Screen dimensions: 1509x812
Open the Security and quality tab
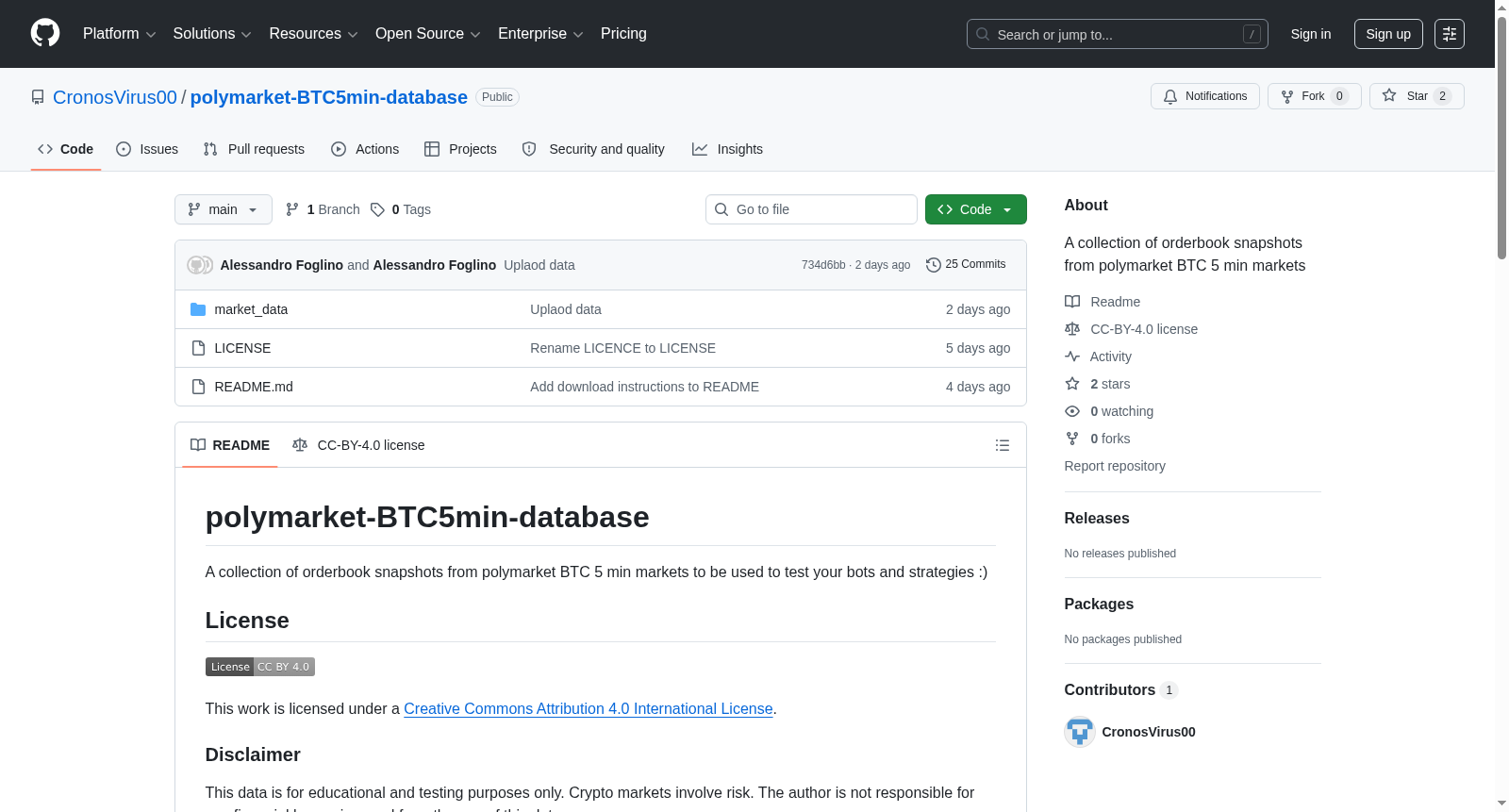pos(593,149)
